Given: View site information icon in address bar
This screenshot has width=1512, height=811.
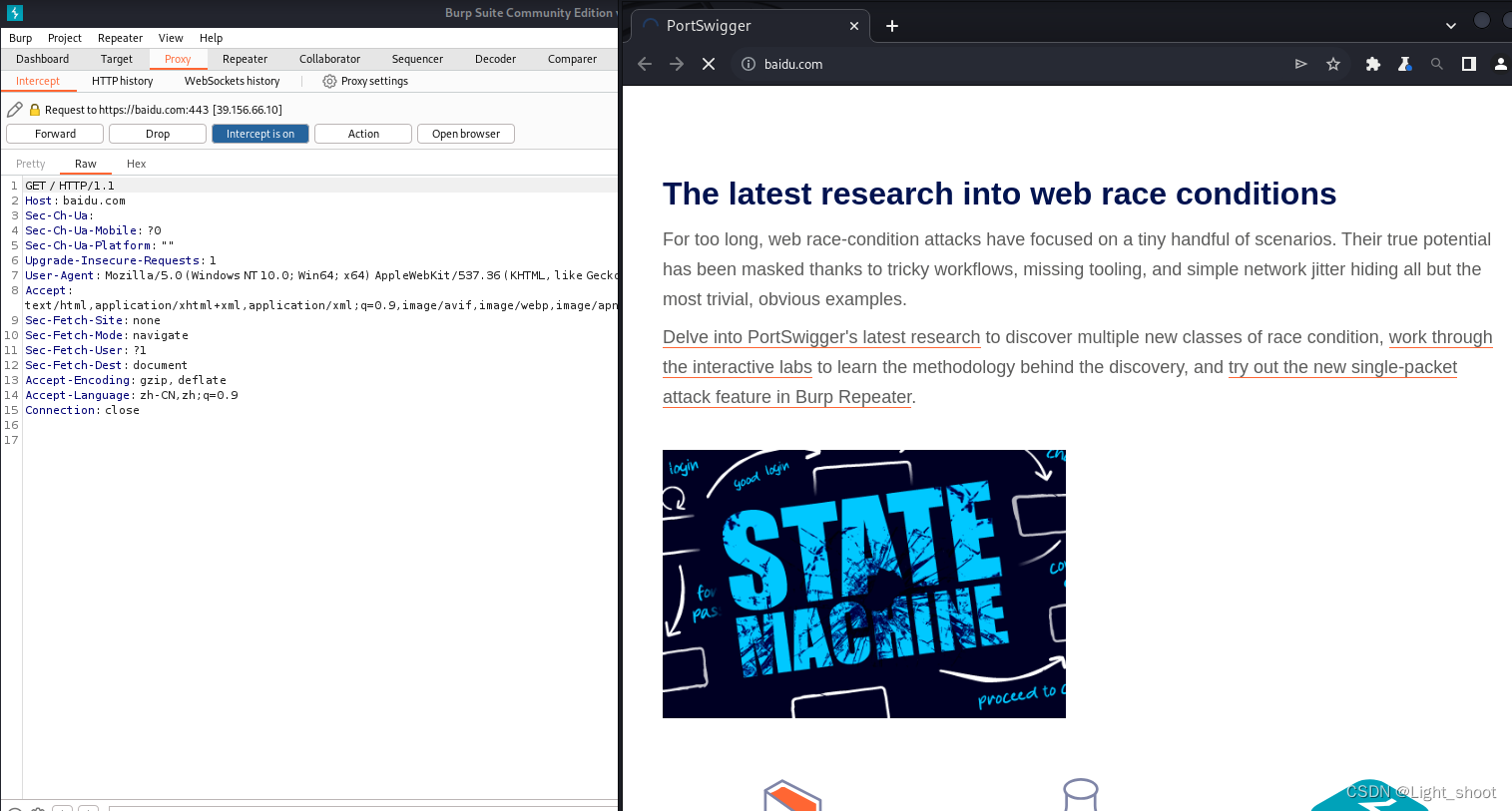Looking at the screenshot, I should pyautogui.click(x=748, y=64).
